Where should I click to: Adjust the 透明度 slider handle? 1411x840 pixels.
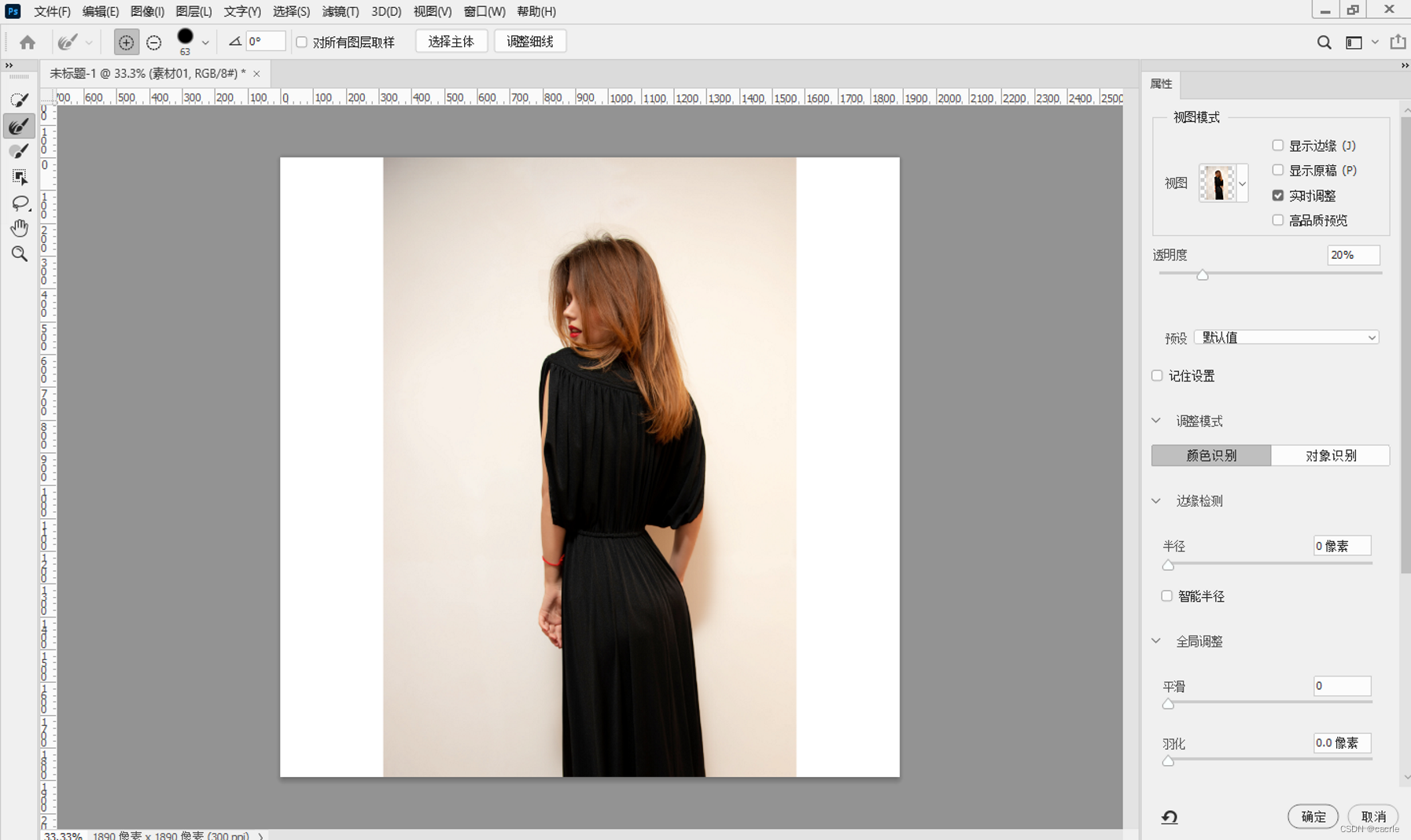tap(1202, 274)
